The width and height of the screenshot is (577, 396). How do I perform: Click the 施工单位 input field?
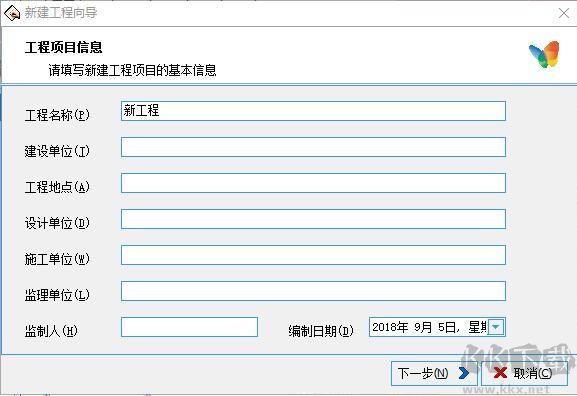coord(313,255)
